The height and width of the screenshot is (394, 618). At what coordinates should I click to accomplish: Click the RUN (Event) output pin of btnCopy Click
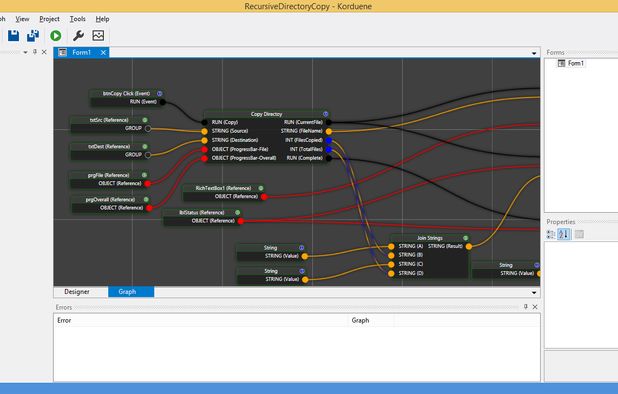(162, 102)
